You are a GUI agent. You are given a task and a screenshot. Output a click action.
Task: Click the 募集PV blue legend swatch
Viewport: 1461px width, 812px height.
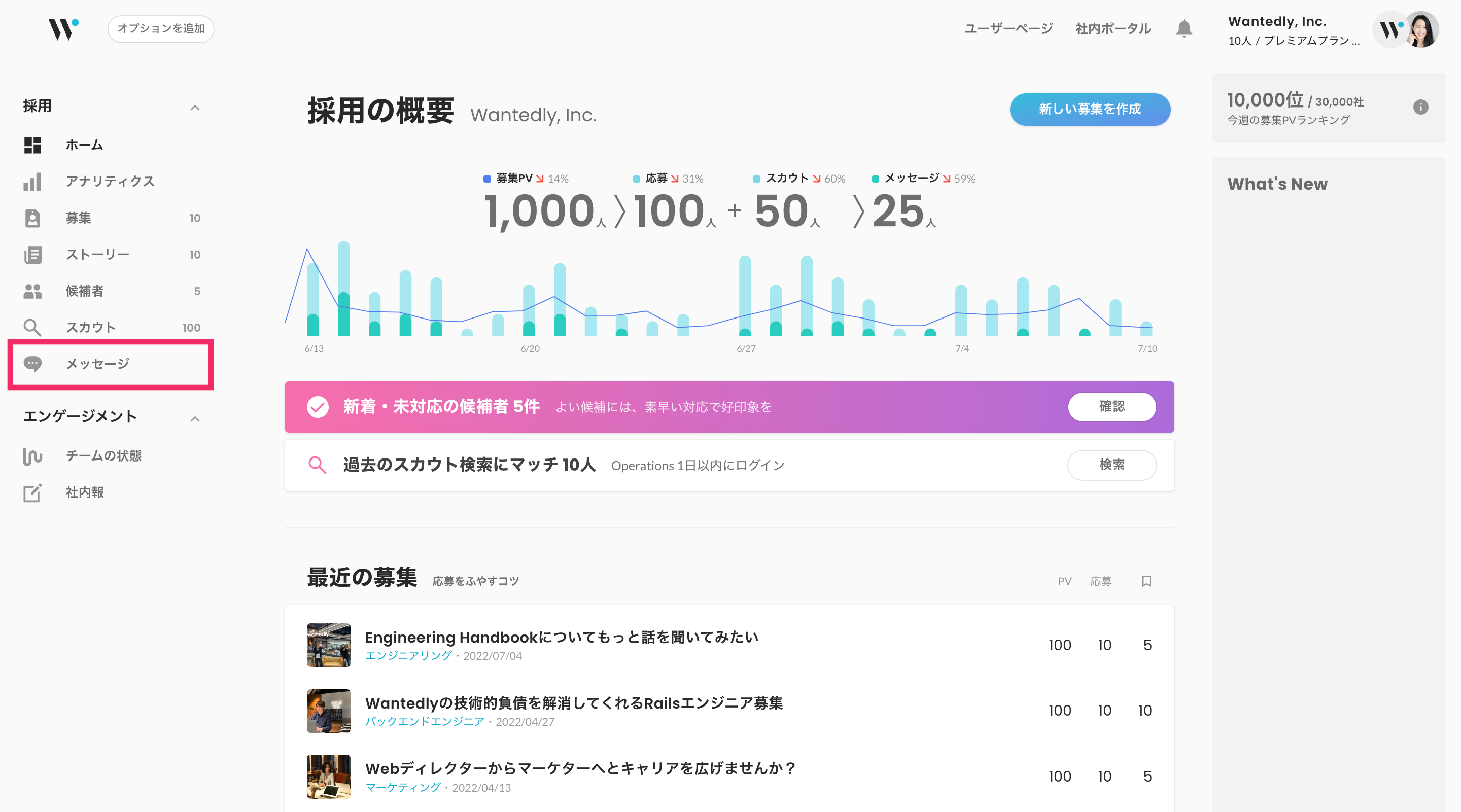[486, 179]
